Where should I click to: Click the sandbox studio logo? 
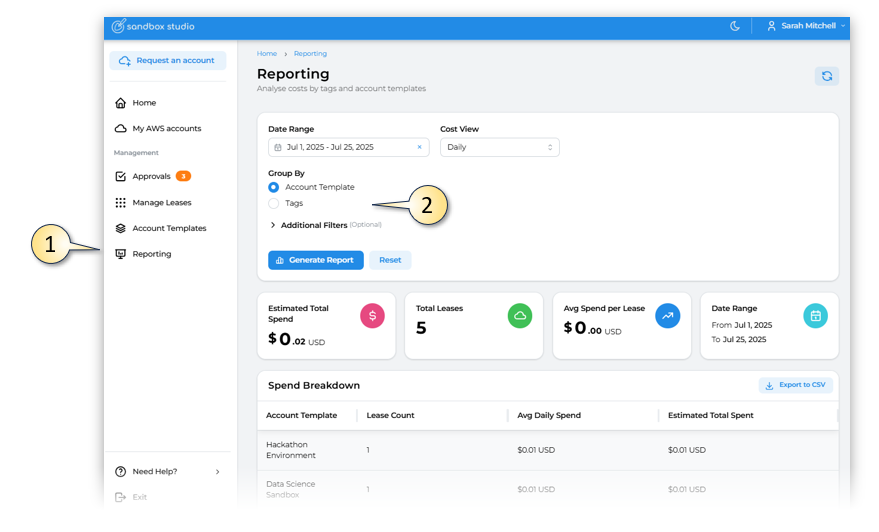(153, 26)
